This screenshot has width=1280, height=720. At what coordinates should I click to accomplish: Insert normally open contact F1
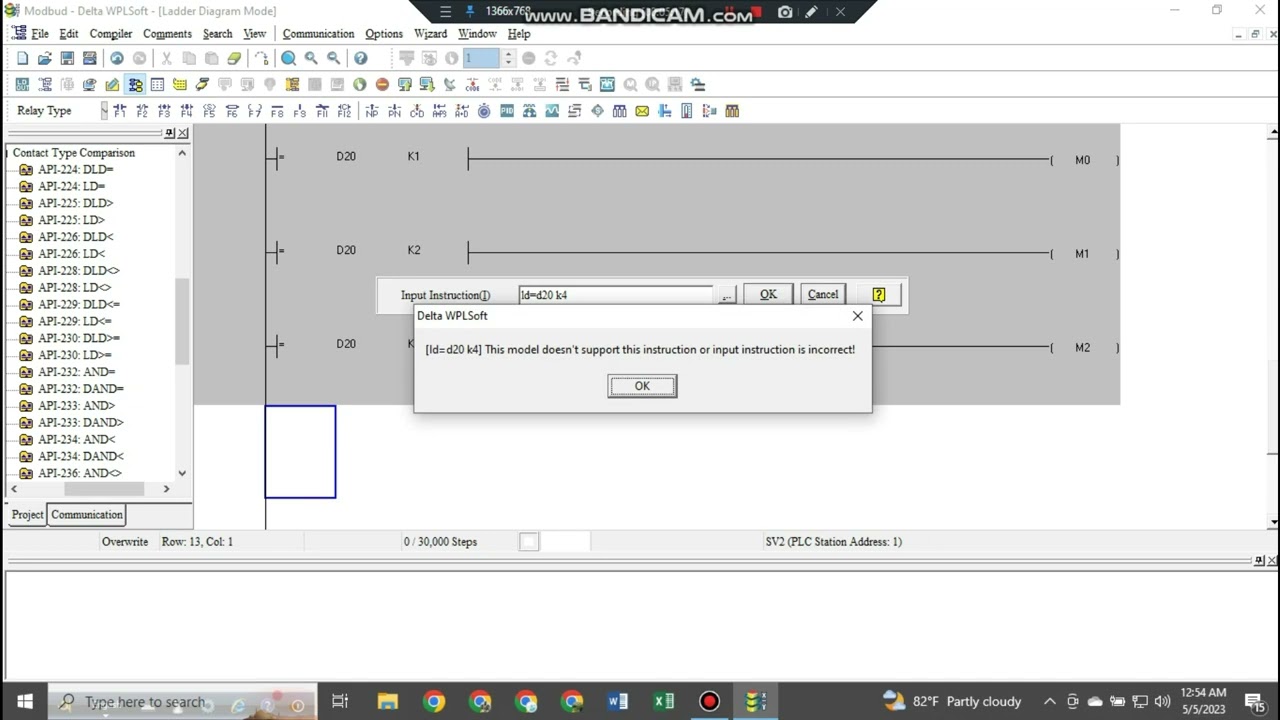click(120, 111)
